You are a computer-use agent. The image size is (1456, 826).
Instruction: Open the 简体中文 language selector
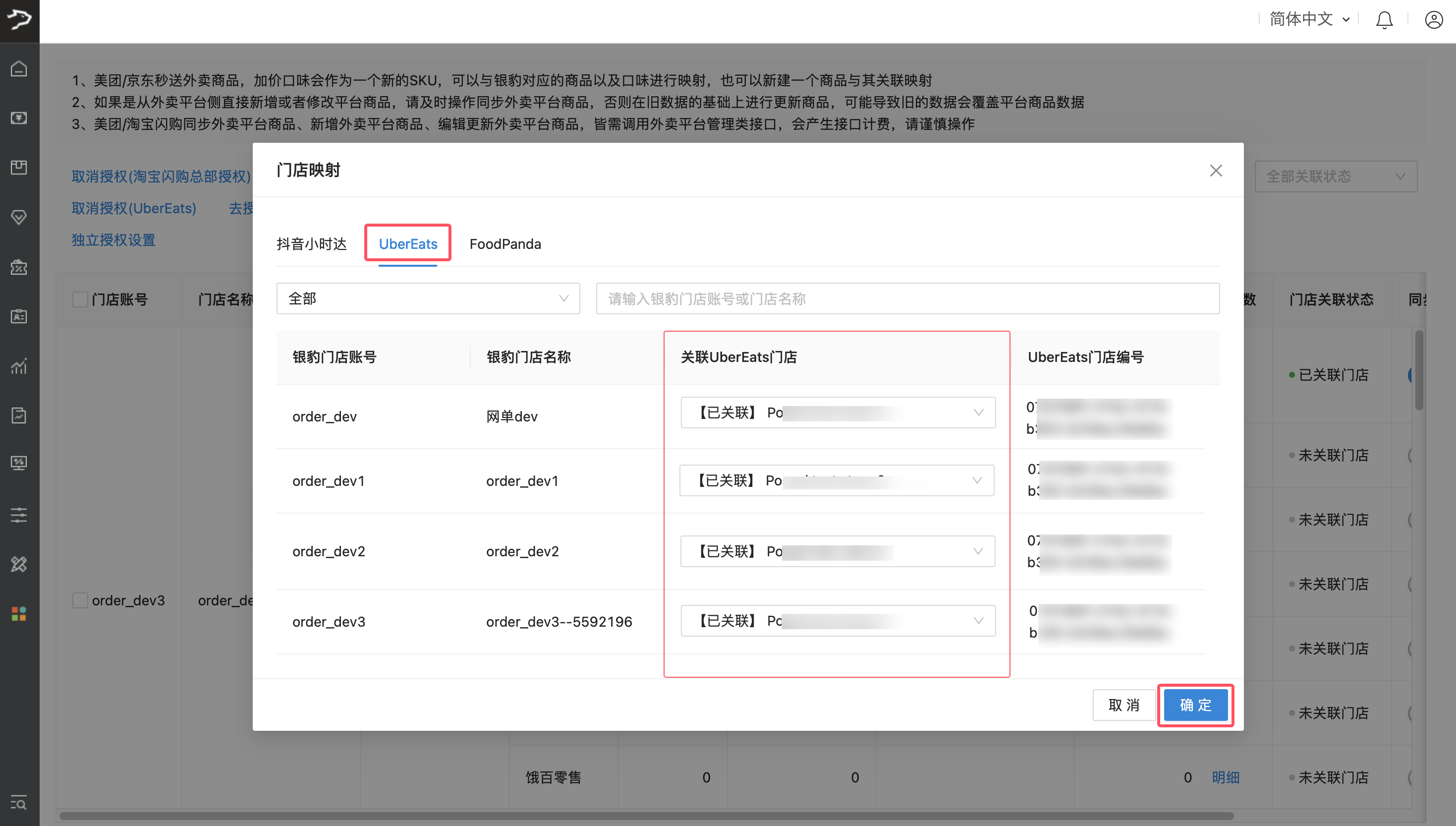1309,19
